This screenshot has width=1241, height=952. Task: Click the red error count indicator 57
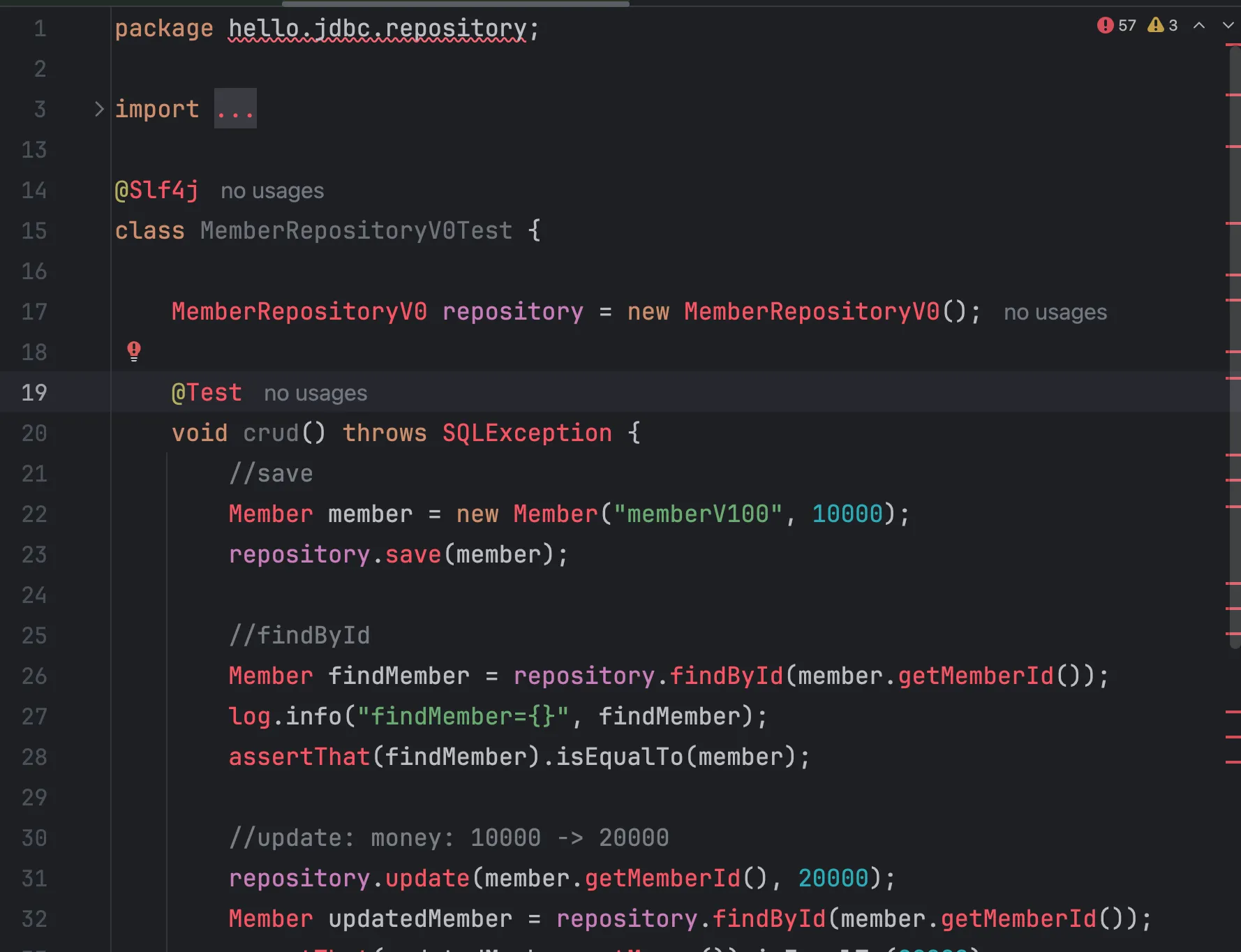pos(1116,25)
